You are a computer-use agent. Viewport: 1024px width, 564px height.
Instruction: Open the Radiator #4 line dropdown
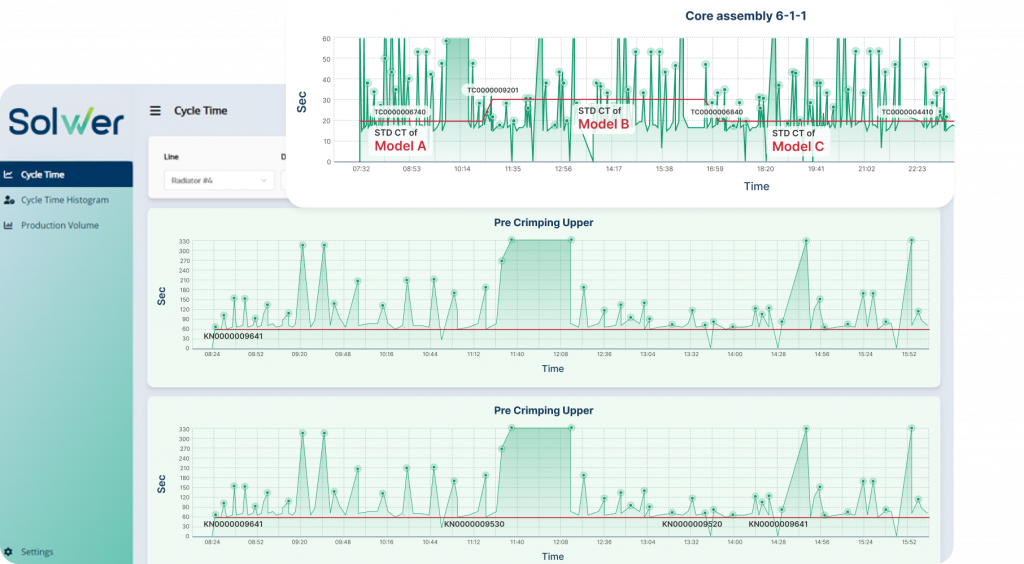click(x=218, y=181)
